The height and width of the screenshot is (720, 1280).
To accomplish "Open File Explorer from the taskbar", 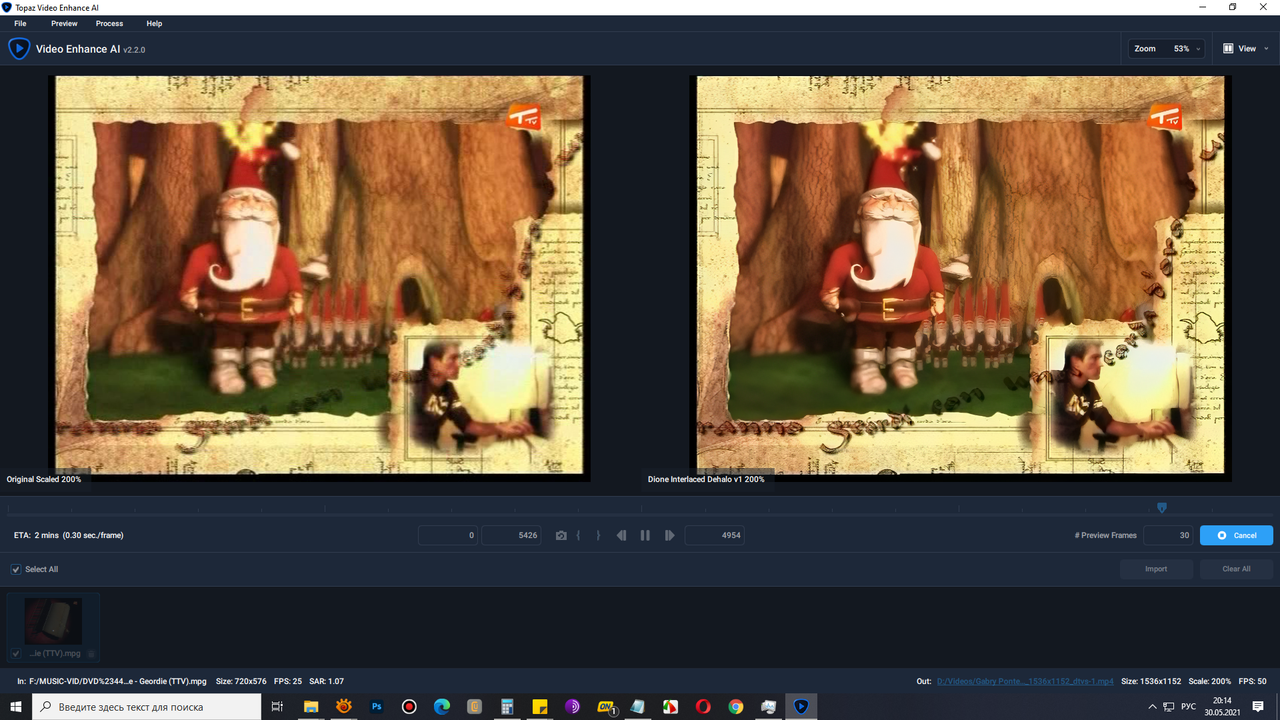I will [310, 706].
